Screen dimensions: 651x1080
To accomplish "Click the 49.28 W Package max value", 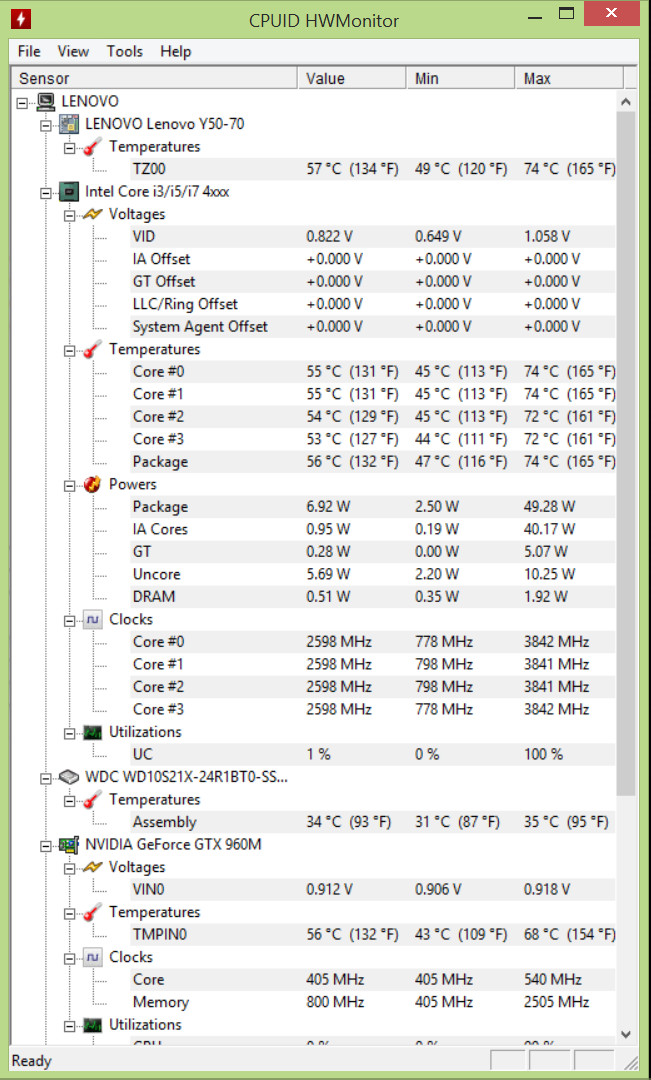I will point(549,507).
